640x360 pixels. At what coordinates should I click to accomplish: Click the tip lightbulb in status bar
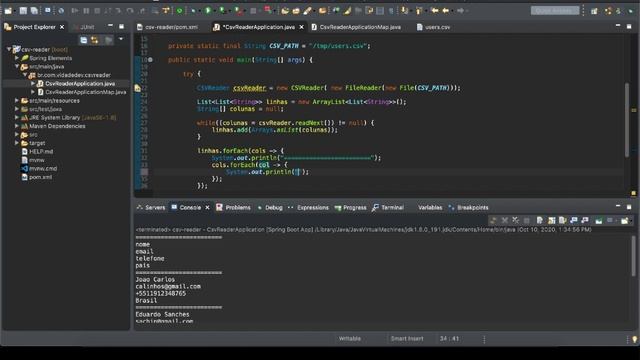click(x=634, y=339)
